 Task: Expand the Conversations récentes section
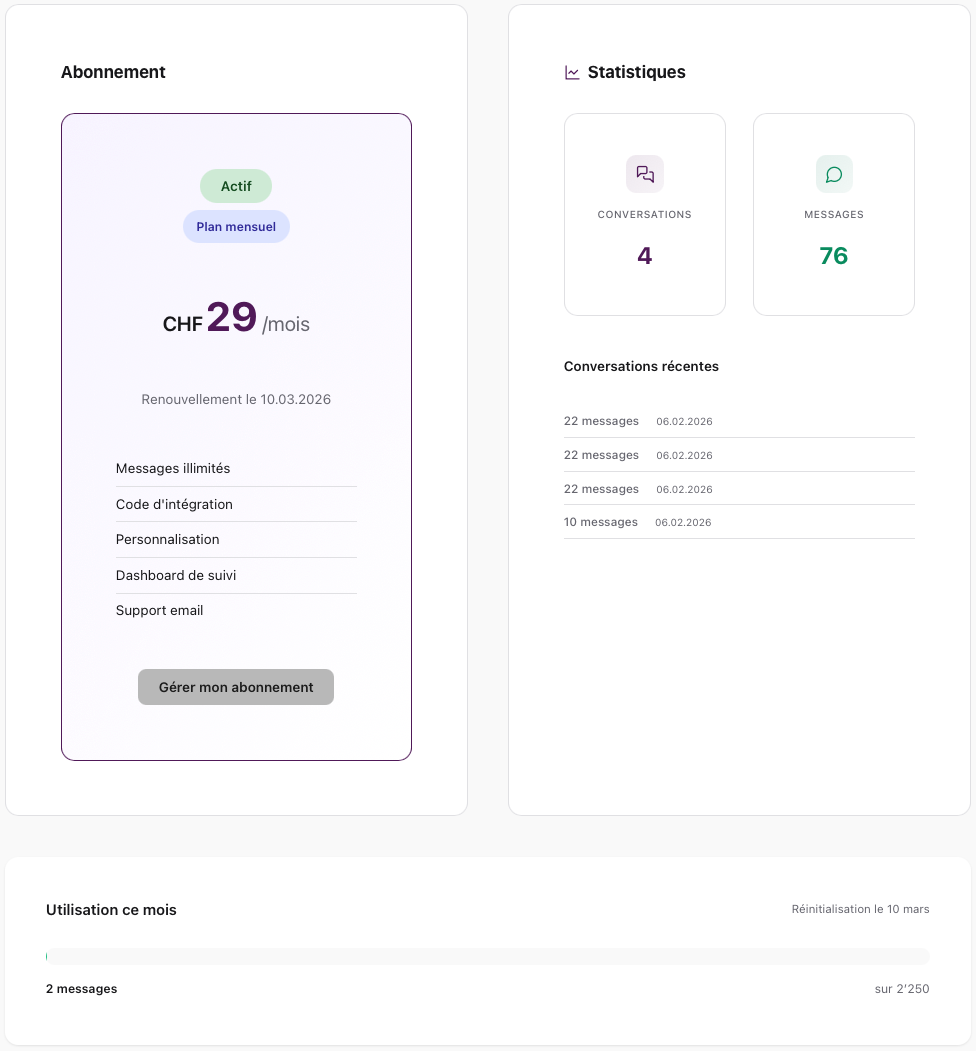pyautogui.click(x=641, y=366)
